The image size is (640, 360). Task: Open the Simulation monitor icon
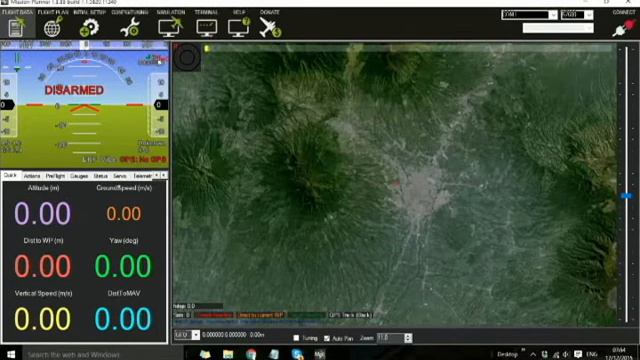tap(170, 28)
